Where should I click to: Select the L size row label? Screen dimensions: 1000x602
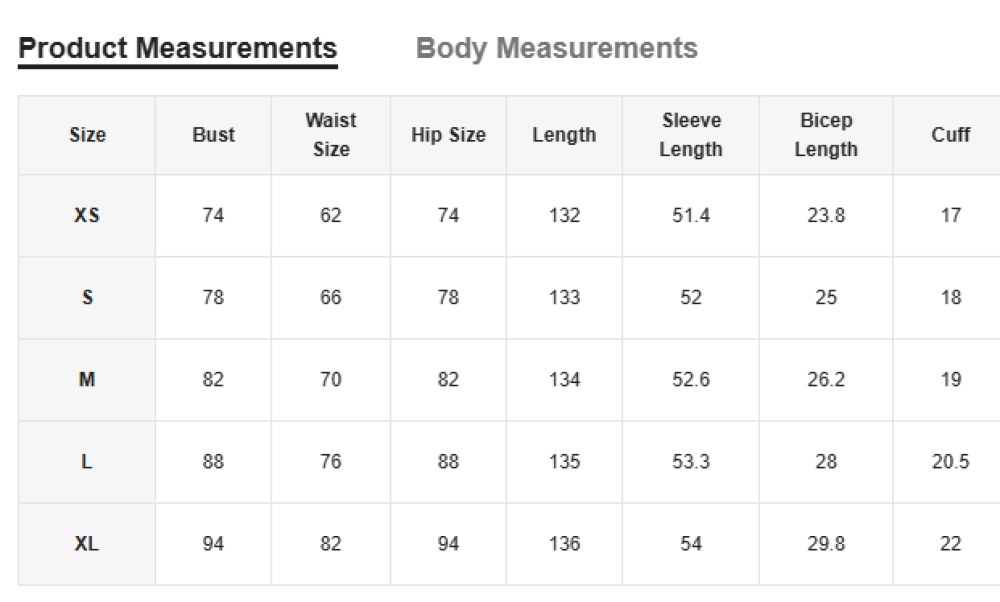(87, 462)
